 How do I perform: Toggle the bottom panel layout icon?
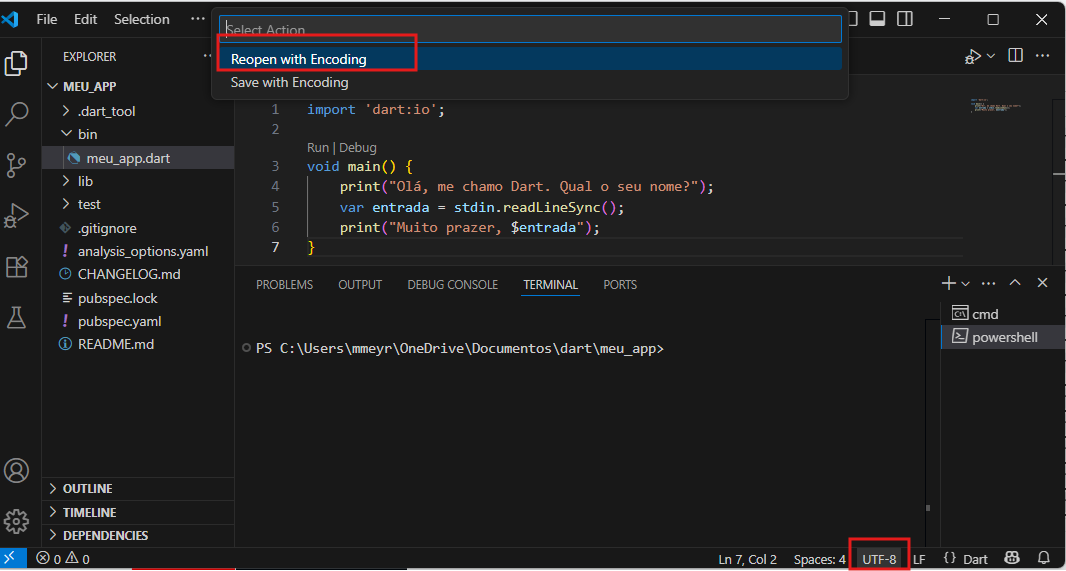click(x=877, y=19)
